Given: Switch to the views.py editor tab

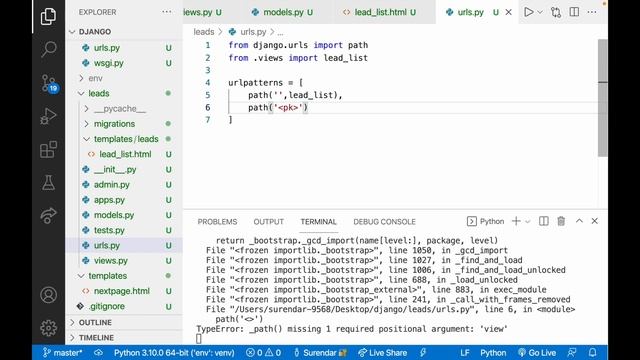Looking at the screenshot, I should click(202, 12).
